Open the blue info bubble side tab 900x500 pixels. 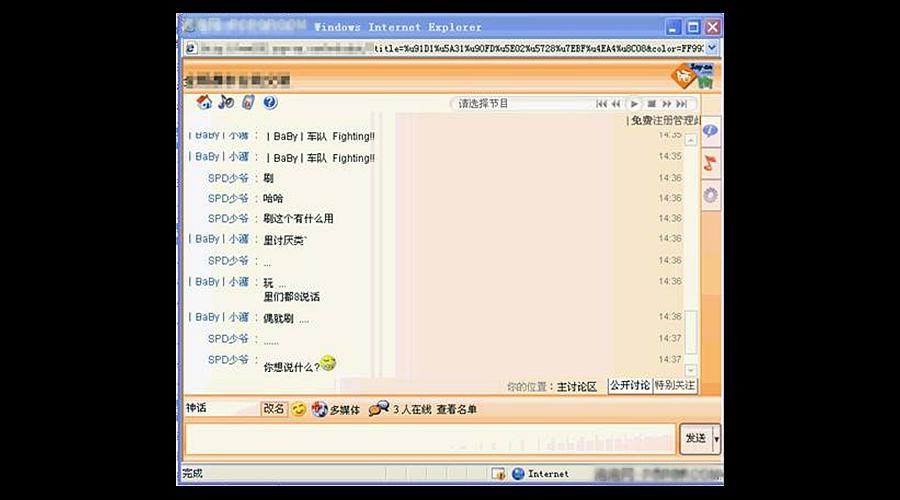tap(711, 131)
